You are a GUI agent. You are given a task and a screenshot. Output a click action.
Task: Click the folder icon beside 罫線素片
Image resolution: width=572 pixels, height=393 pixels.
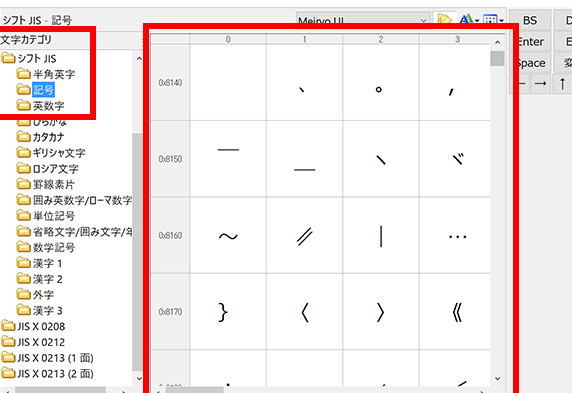coord(24,184)
